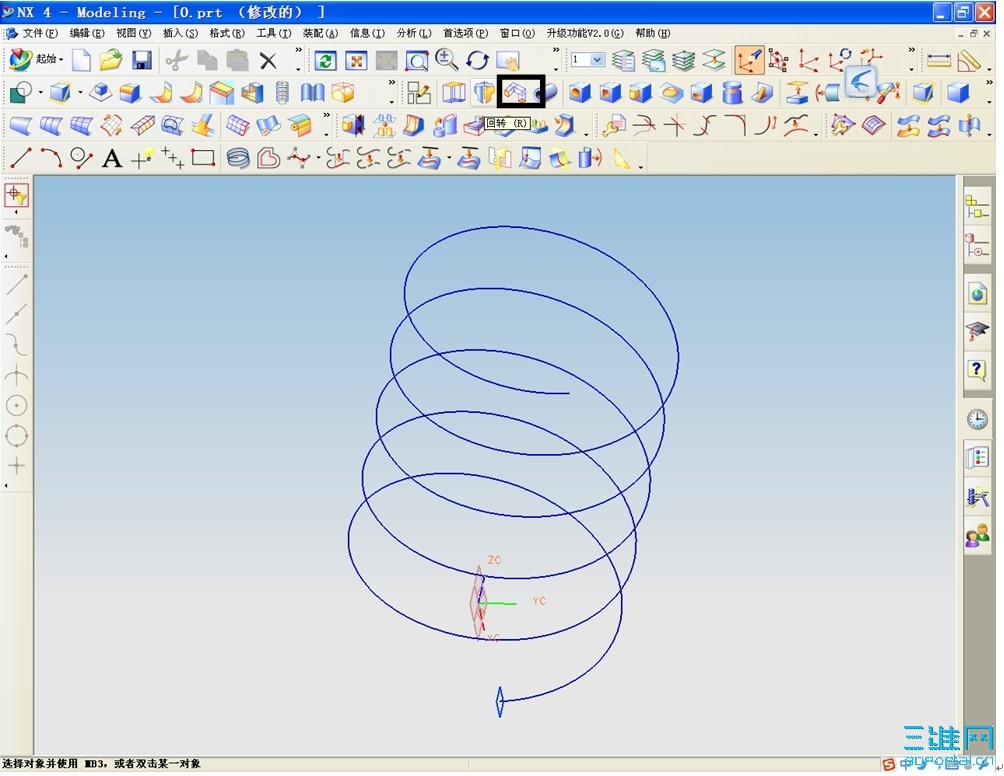Open the 升级功能V2.0(G) menu
Image resolution: width=1004 pixels, height=776 pixels.
(x=585, y=33)
